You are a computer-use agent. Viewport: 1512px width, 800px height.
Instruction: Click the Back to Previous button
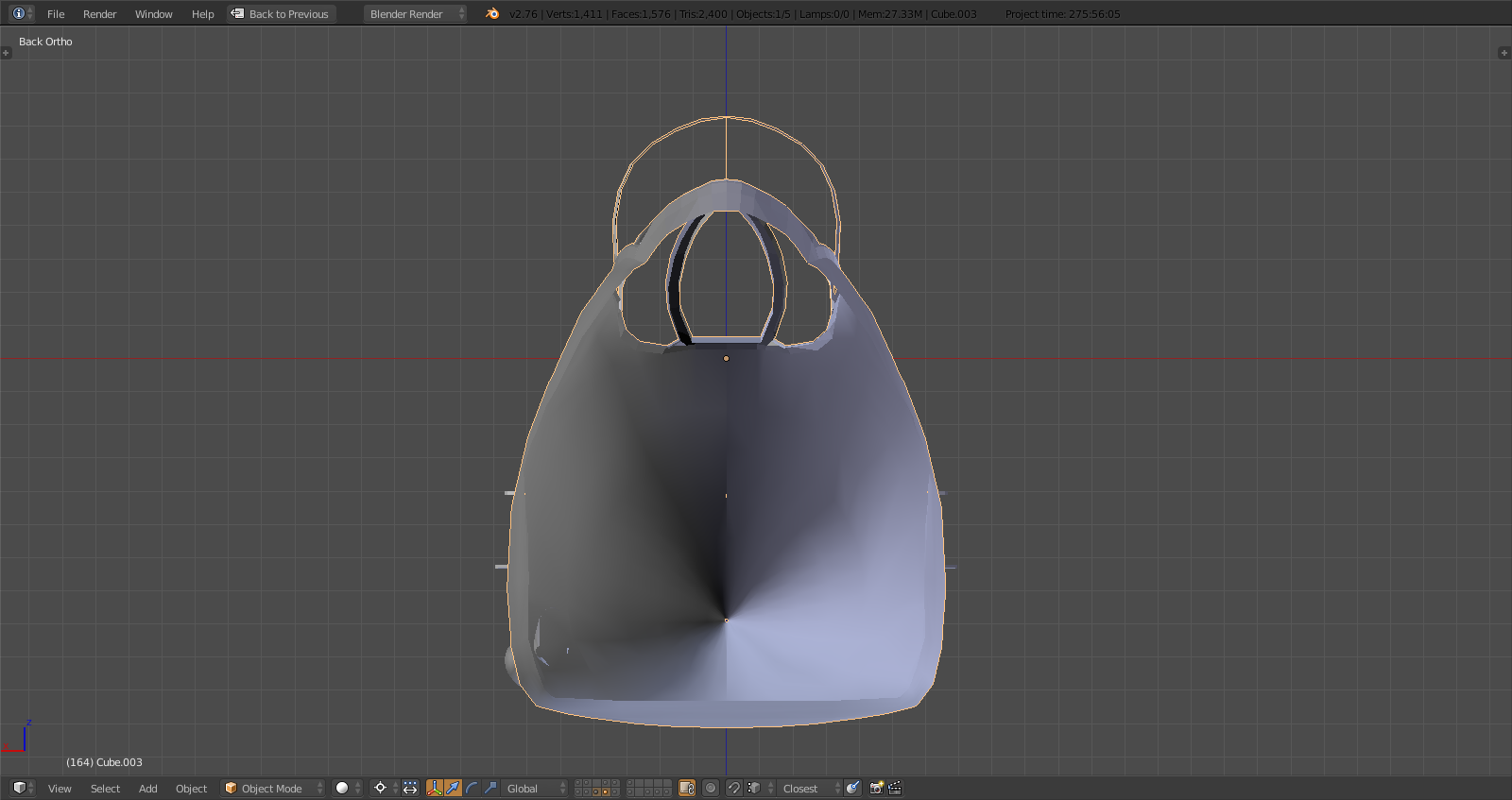[x=282, y=14]
